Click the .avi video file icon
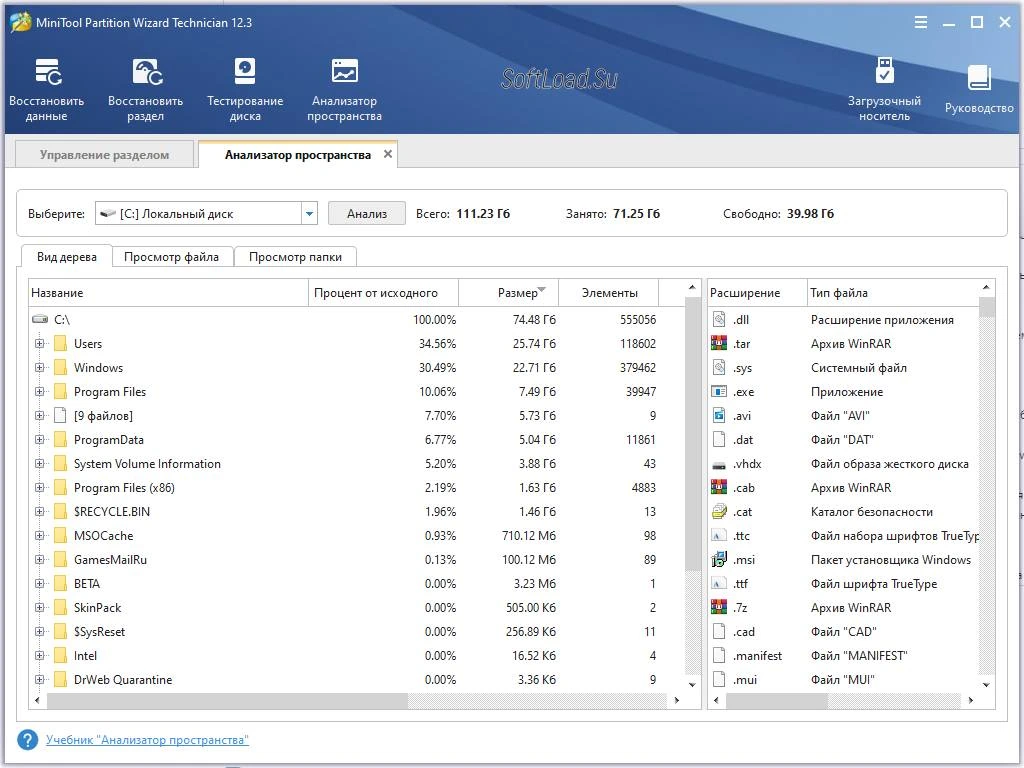The height and width of the screenshot is (768, 1024). click(x=719, y=415)
